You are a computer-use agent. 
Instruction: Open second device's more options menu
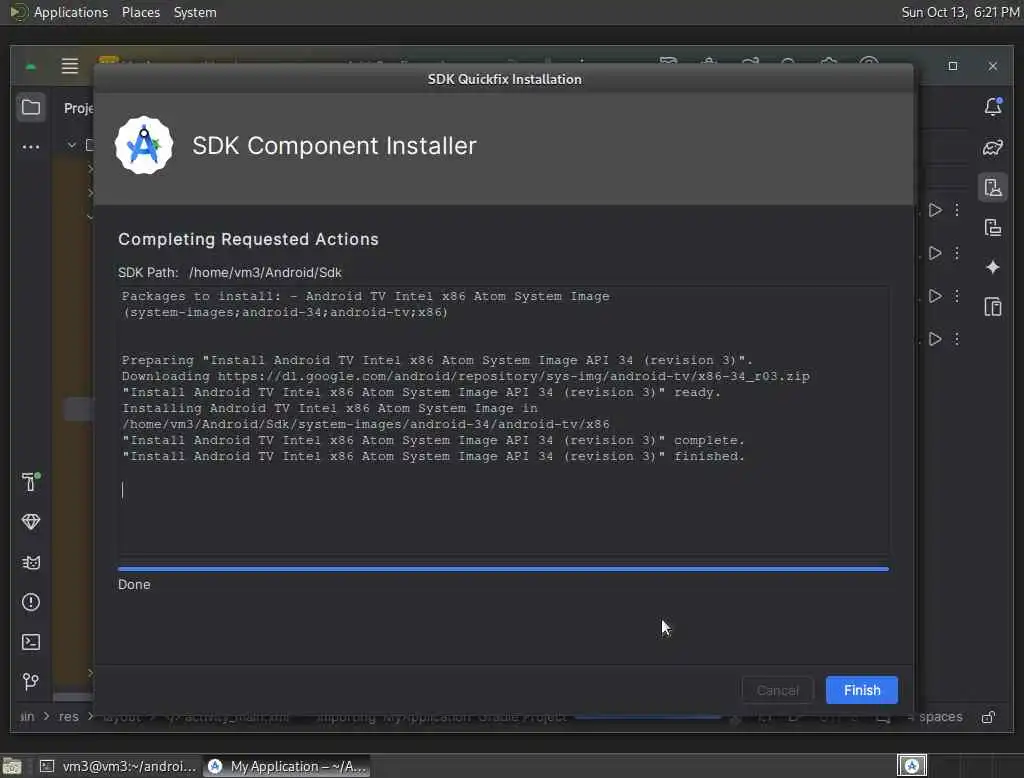(957, 253)
